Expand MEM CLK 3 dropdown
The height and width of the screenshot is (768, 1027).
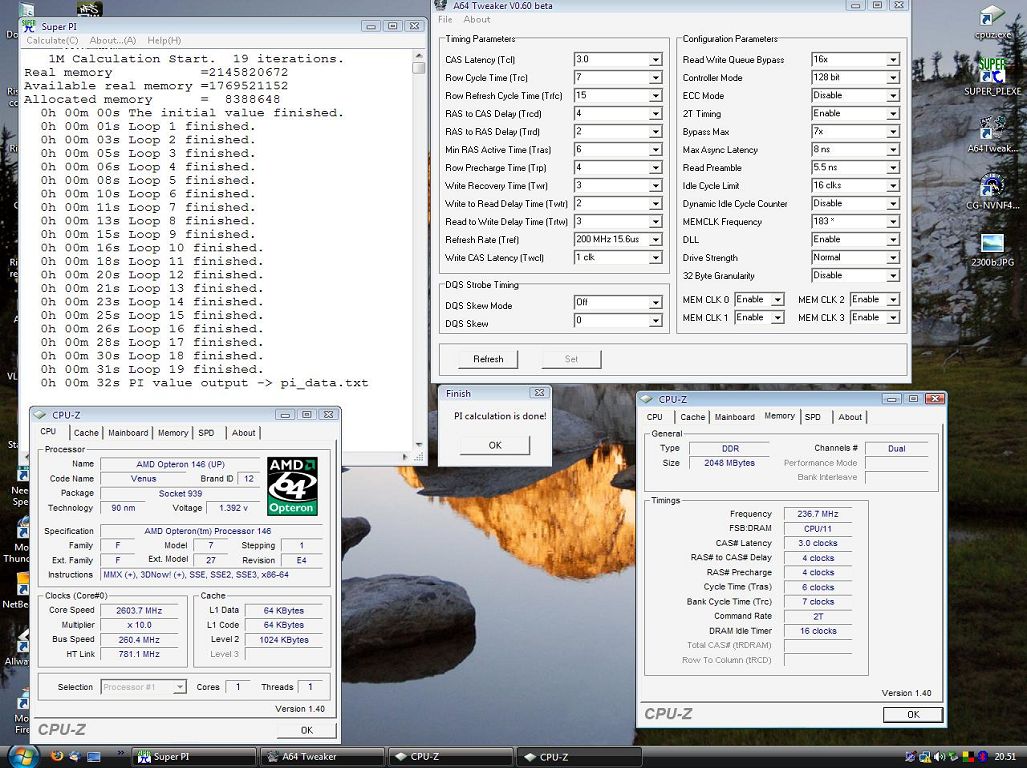pyautogui.click(x=893, y=318)
